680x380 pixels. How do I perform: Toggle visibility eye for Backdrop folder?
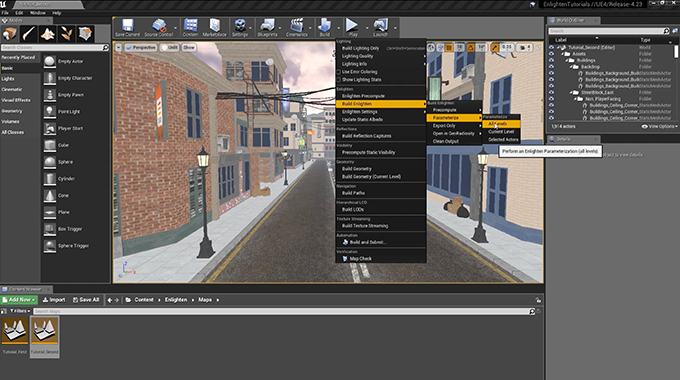pos(551,67)
